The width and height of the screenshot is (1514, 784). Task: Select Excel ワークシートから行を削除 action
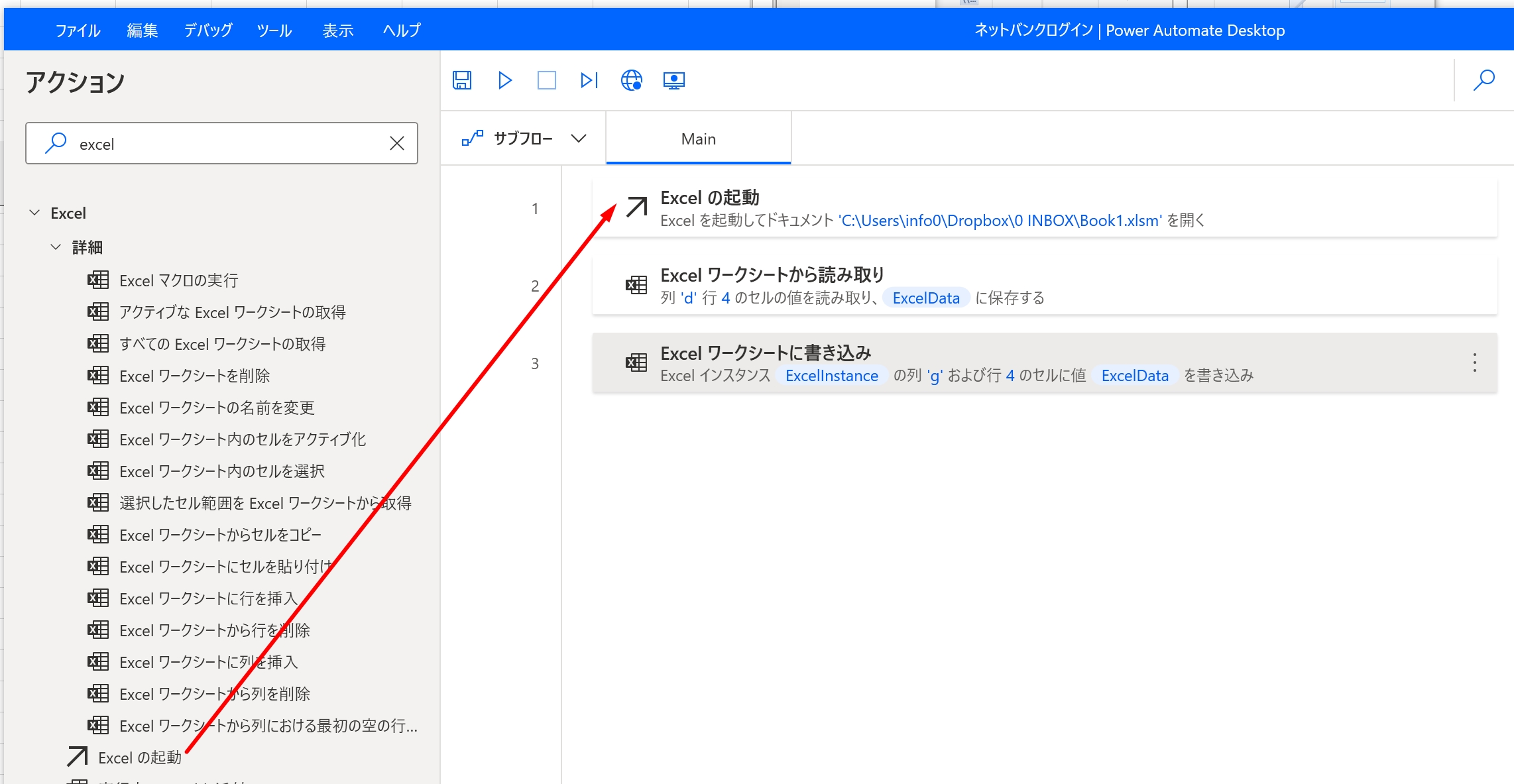(x=215, y=630)
